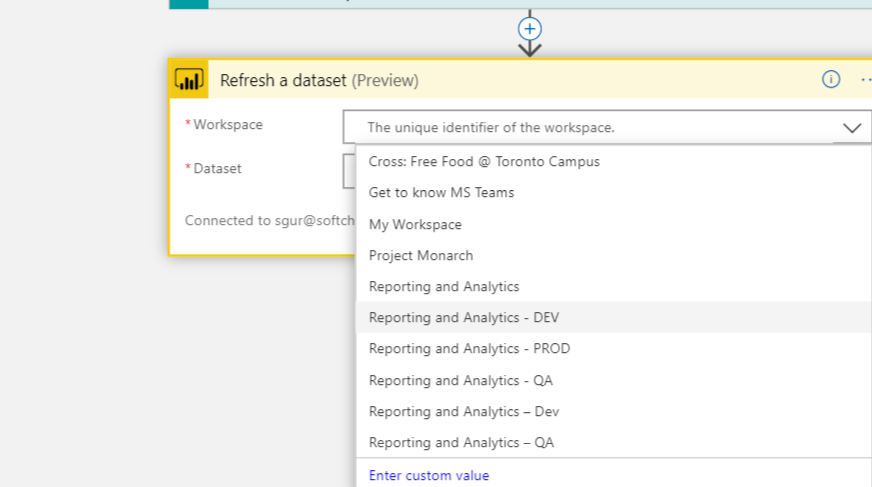Choose Get to know MS Teams workspace
This screenshot has height=487, width=872.
441,192
